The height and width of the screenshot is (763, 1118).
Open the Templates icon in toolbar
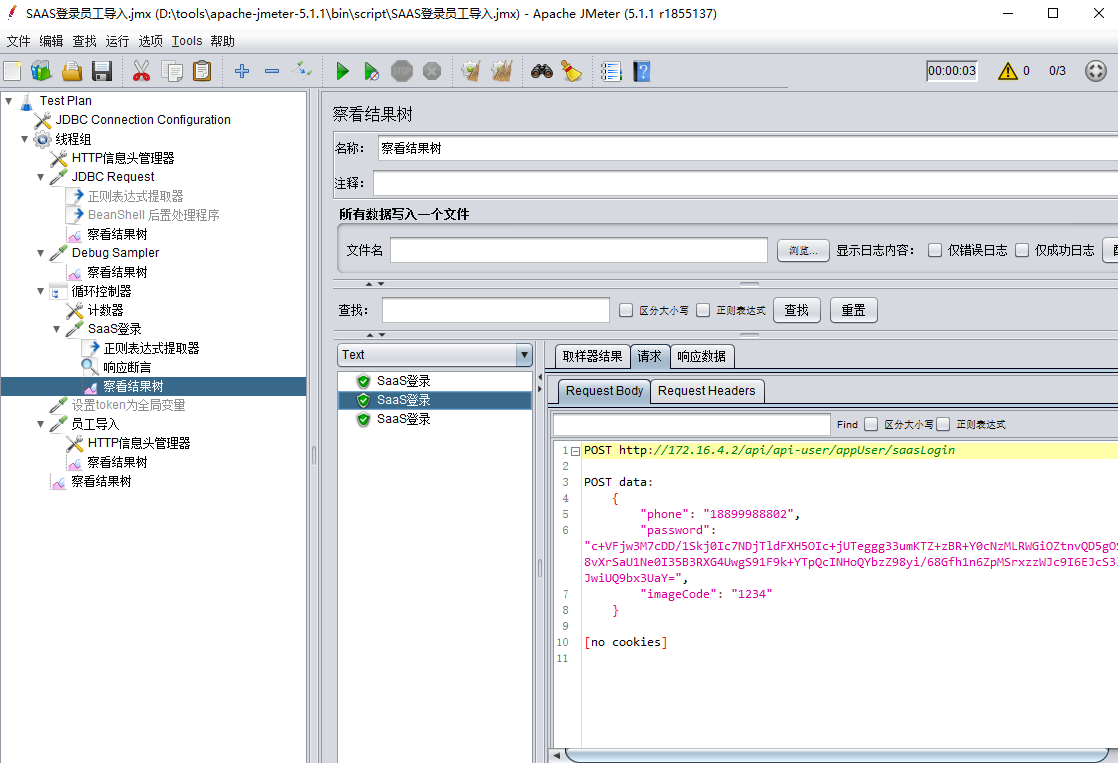coord(41,71)
